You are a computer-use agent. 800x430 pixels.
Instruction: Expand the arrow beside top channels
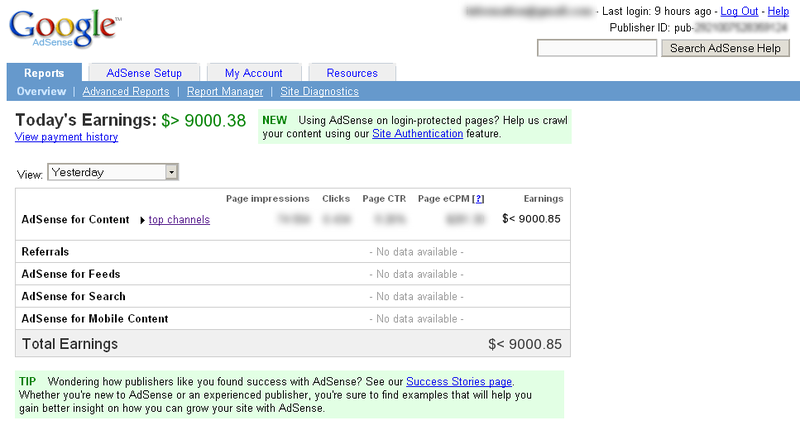pyautogui.click(x=142, y=220)
